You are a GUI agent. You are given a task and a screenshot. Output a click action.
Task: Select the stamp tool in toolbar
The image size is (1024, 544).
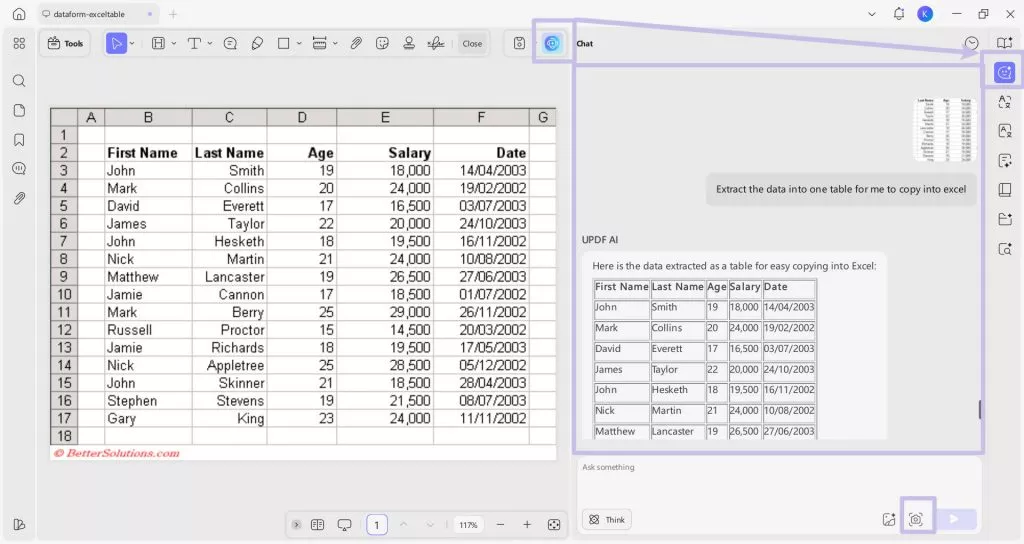pos(409,43)
